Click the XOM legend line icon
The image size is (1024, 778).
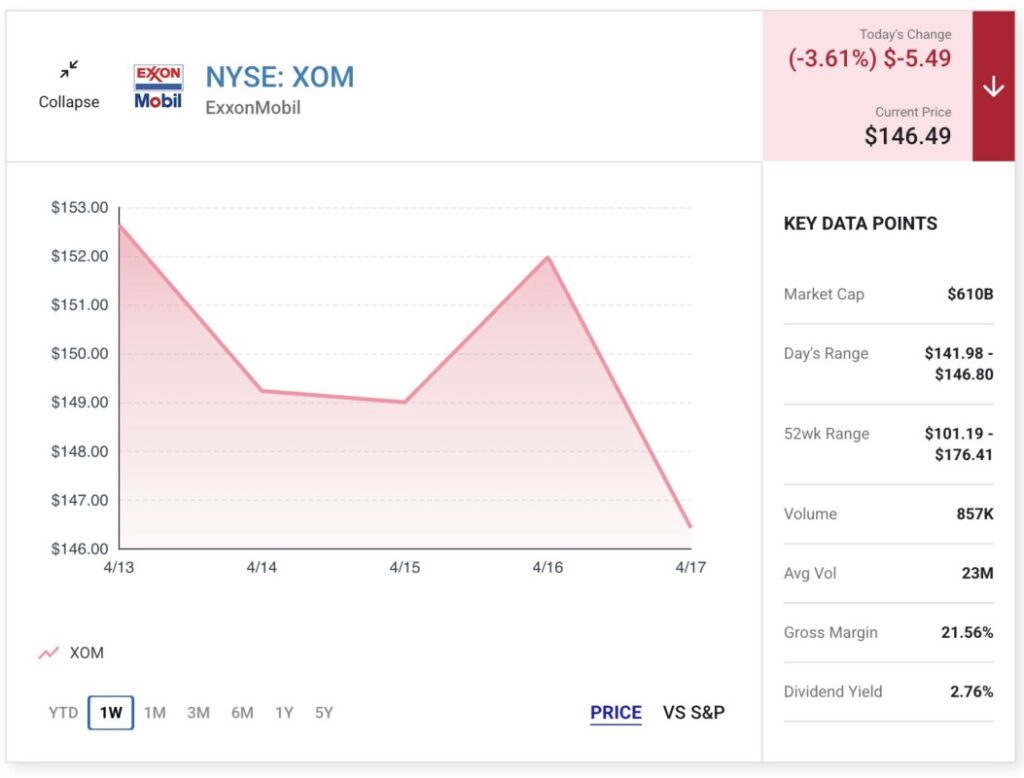point(49,653)
